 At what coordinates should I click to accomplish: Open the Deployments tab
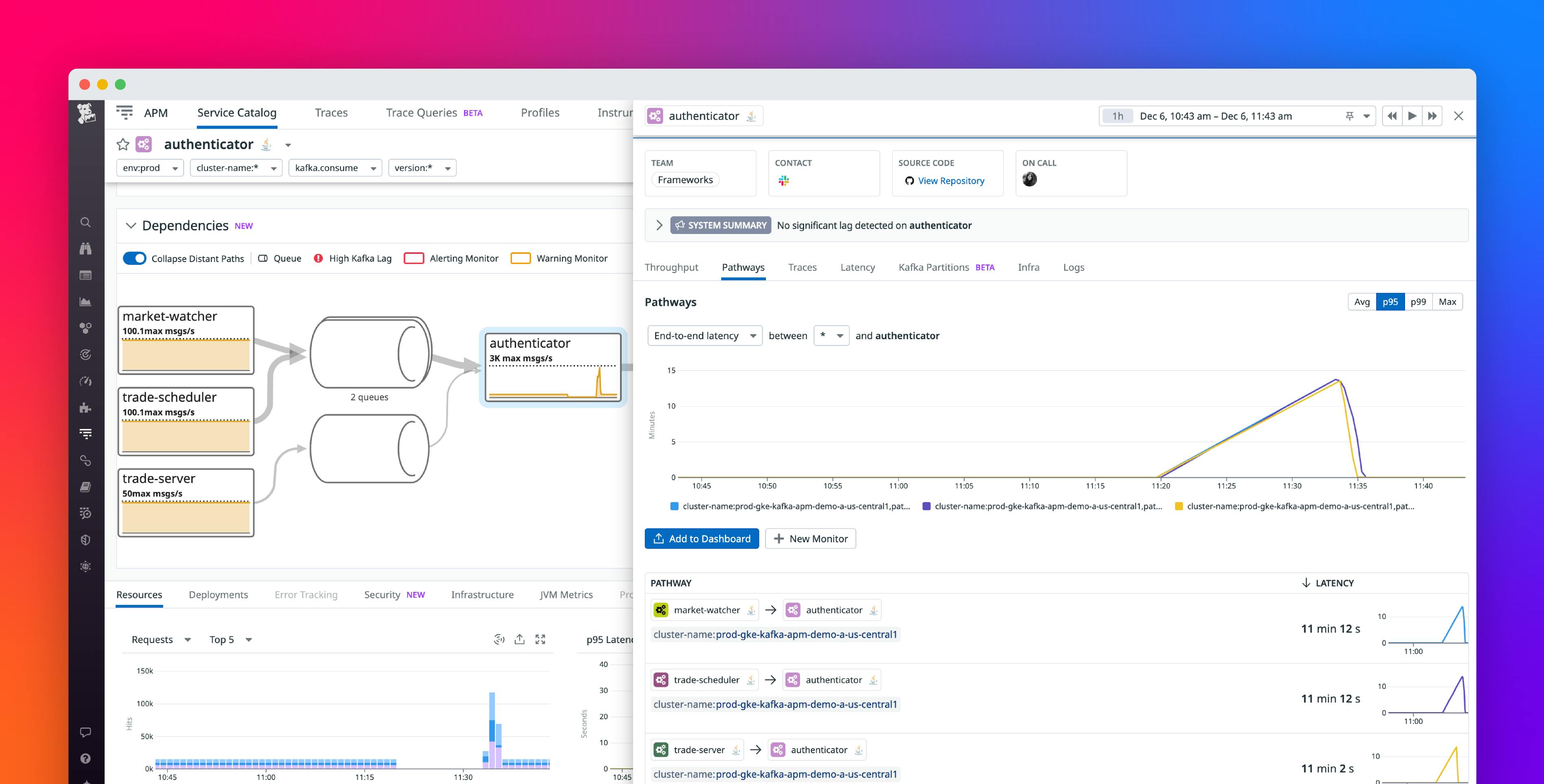point(218,594)
